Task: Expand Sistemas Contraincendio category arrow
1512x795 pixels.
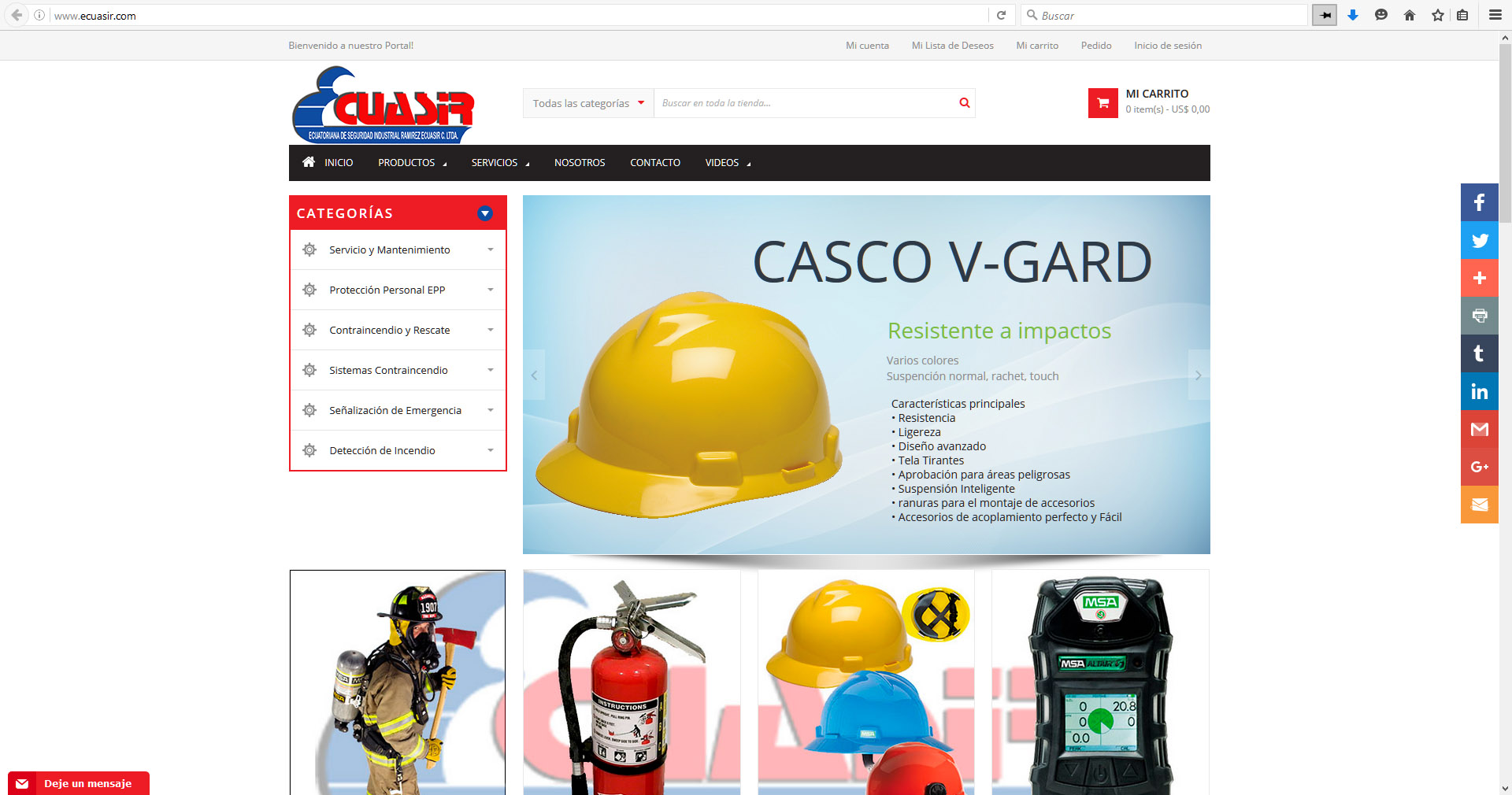Action: click(491, 370)
